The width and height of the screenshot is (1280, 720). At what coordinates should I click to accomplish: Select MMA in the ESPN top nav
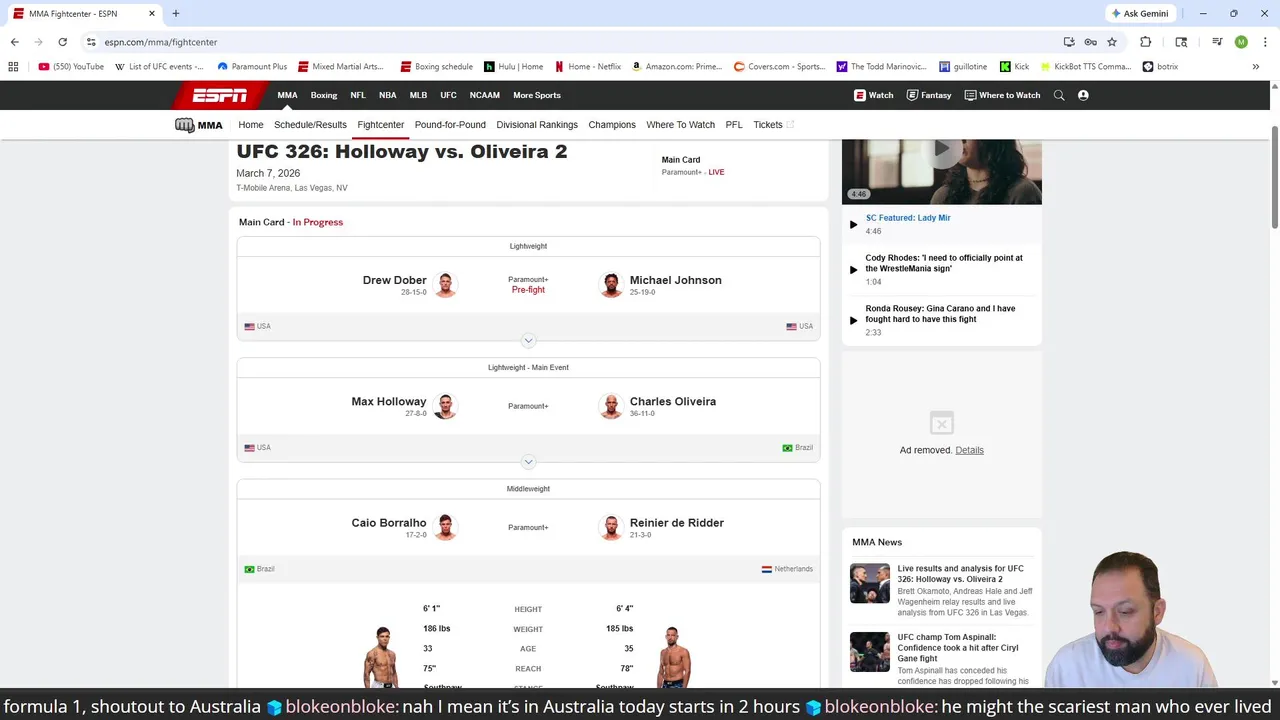[x=287, y=95]
